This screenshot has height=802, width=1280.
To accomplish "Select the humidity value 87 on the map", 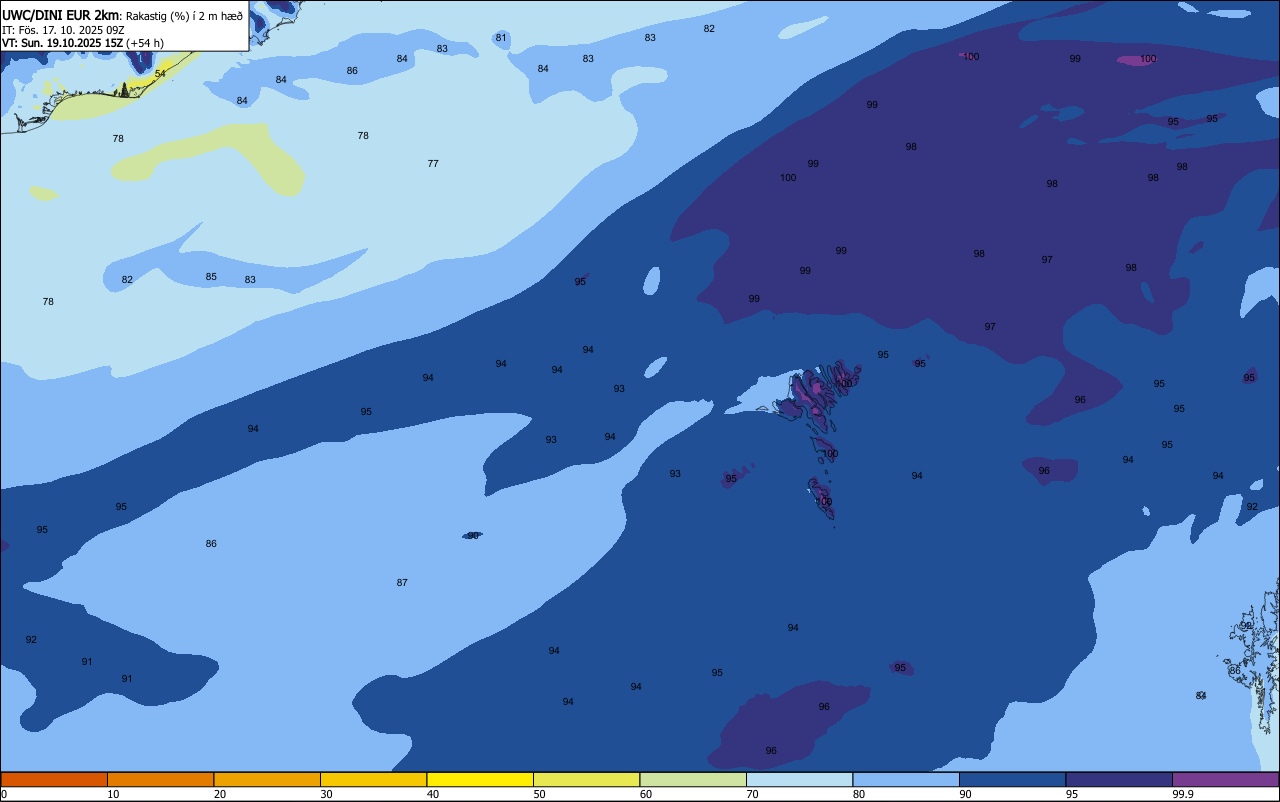I will [402, 583].
